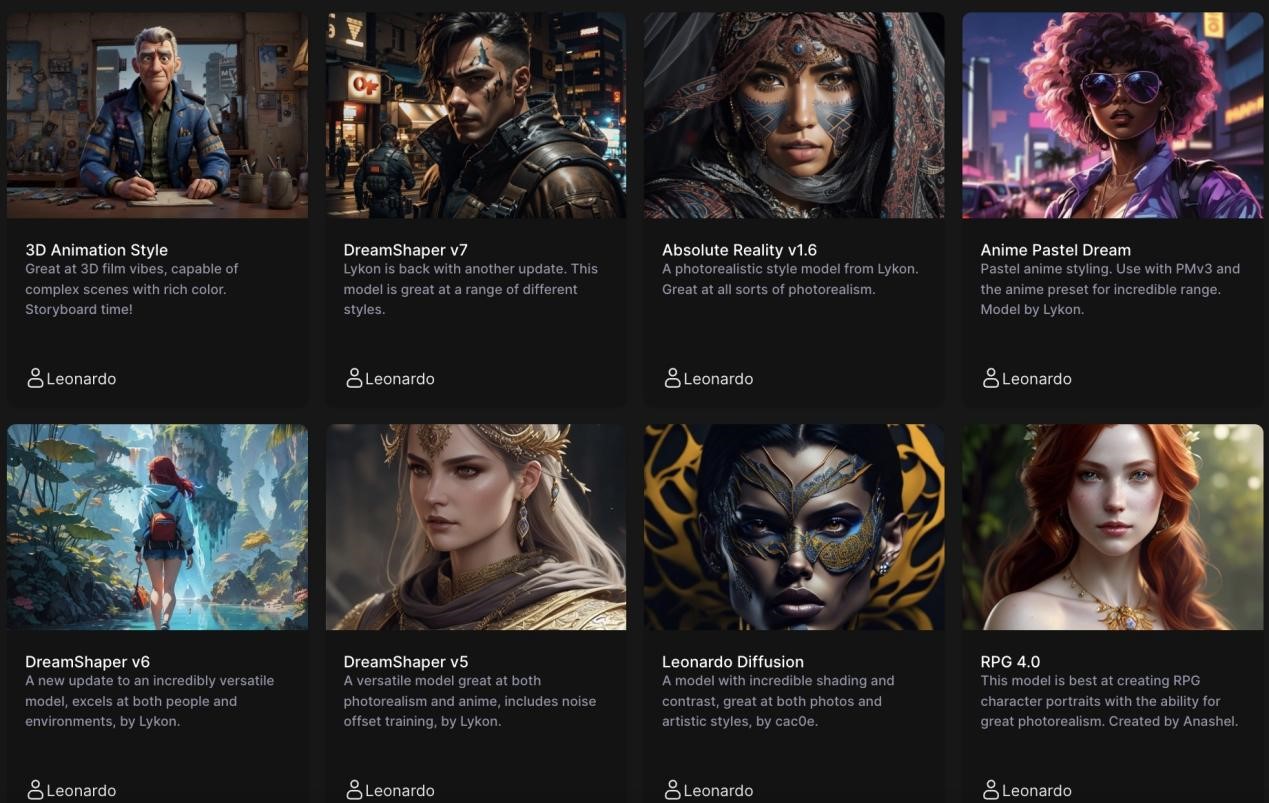Click the Absolute Reality v1.6 title text
Viewport: 1269px width, 803px height.
[x=739, y=250]
